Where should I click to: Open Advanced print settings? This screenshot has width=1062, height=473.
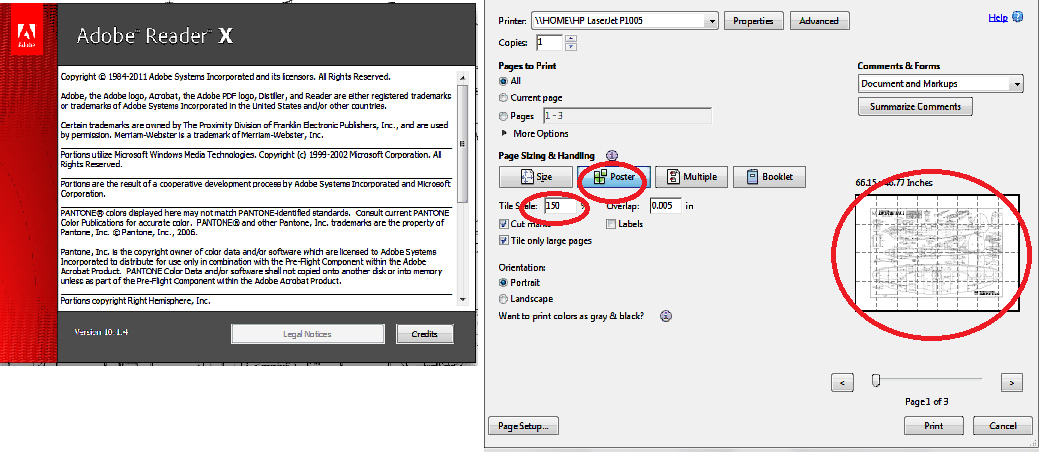click(819, 21)
